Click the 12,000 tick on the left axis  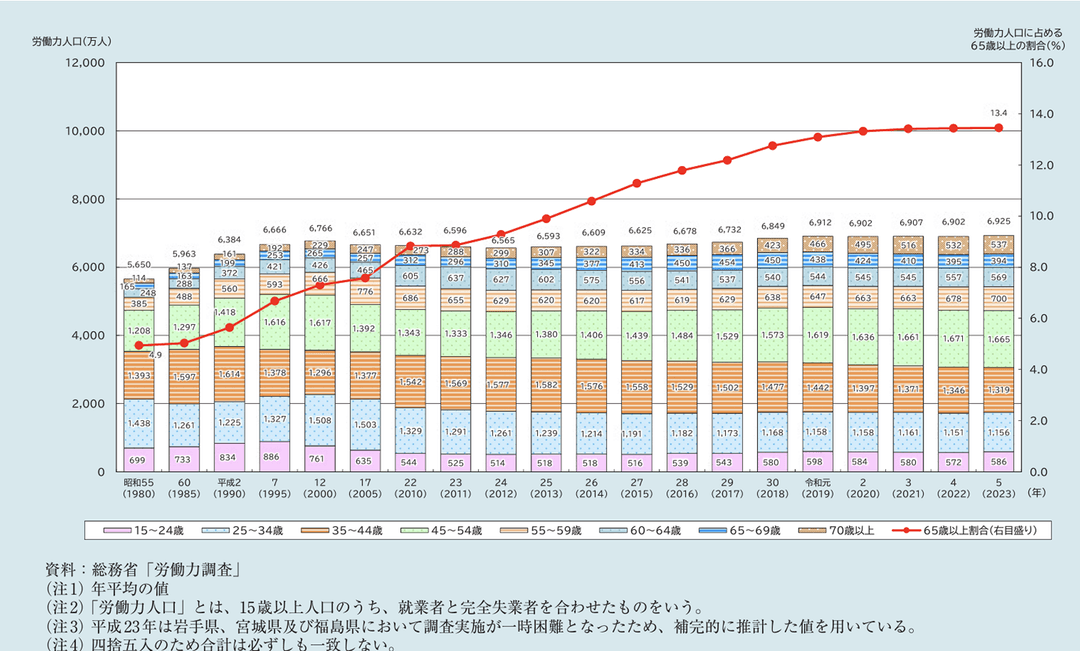(84, 63)
